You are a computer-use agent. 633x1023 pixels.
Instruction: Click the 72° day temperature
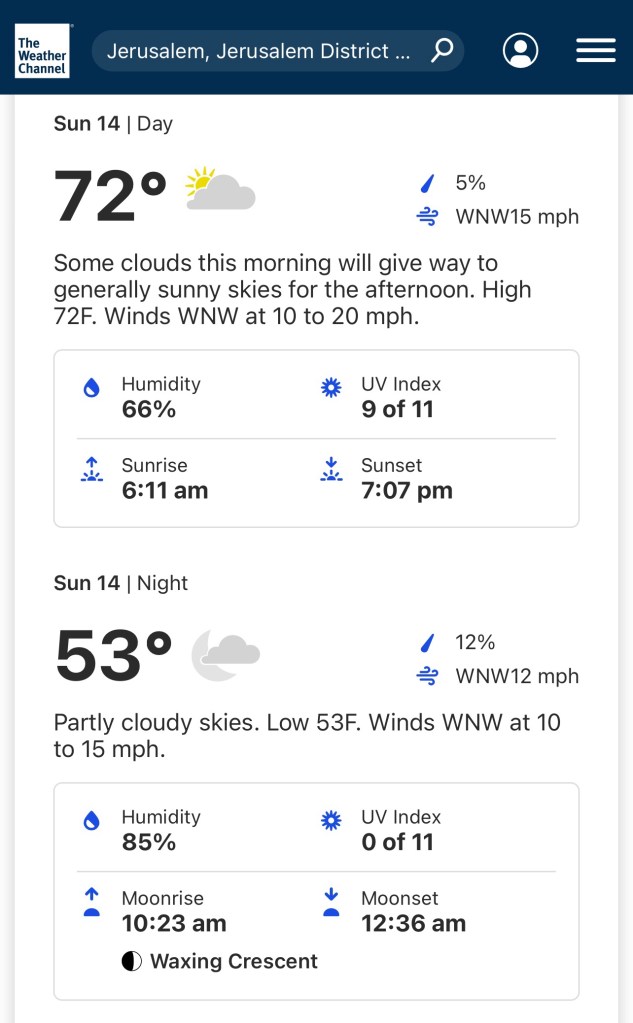(110, 197)
